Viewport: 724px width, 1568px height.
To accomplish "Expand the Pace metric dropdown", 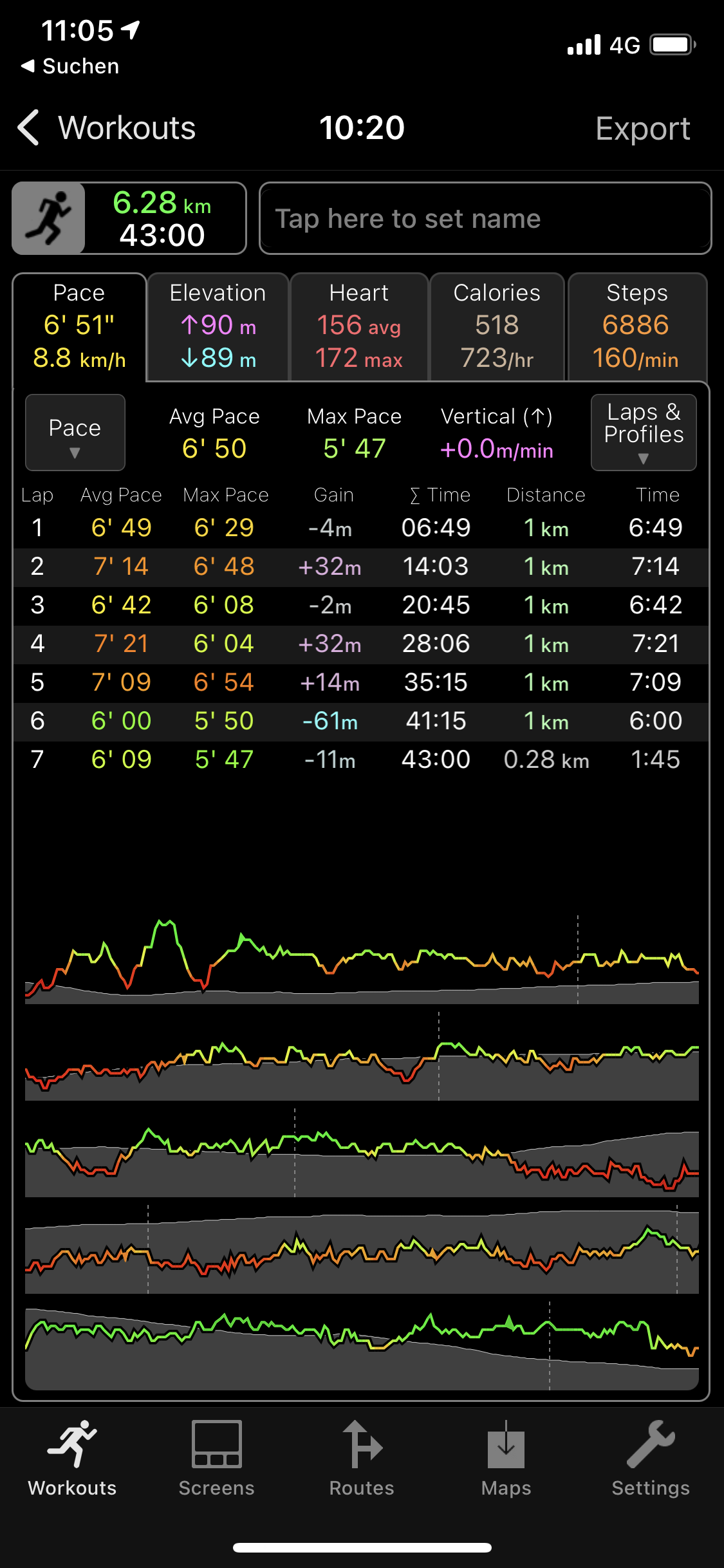I will (75, 433).
